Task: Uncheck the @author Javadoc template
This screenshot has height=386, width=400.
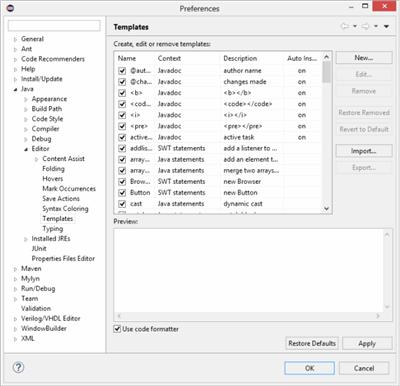Action: [122, 71]
